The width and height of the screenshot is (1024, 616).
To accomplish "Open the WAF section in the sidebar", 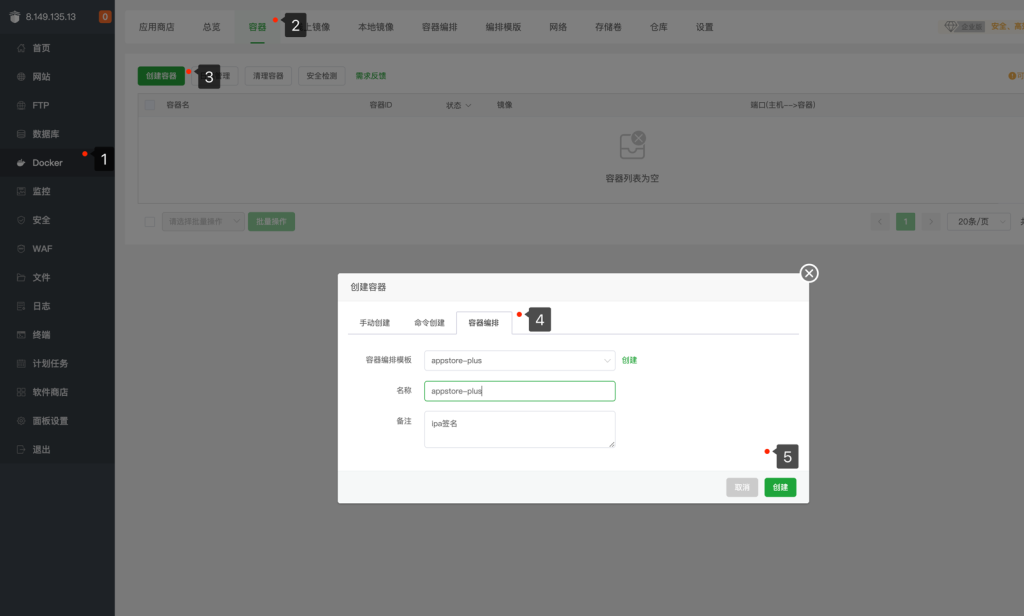I will 43,247.
